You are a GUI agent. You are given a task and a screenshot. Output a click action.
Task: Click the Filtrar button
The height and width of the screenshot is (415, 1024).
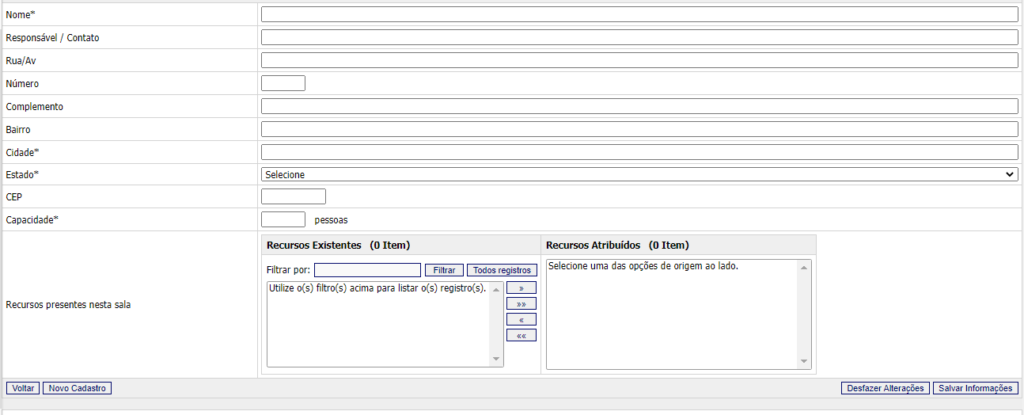pyautogui.click(x=444, y=270)
